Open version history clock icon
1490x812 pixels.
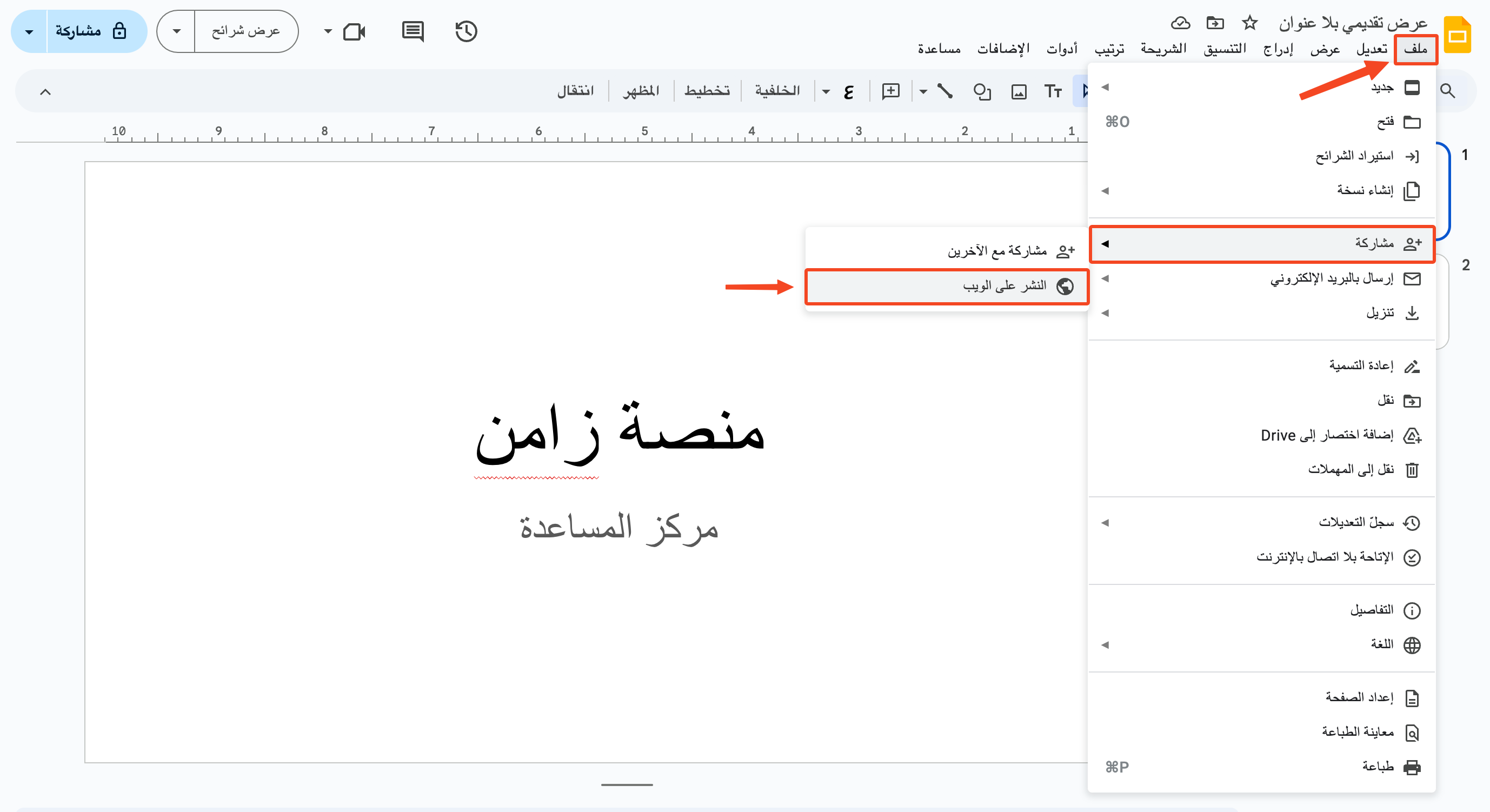pos(465,31)
